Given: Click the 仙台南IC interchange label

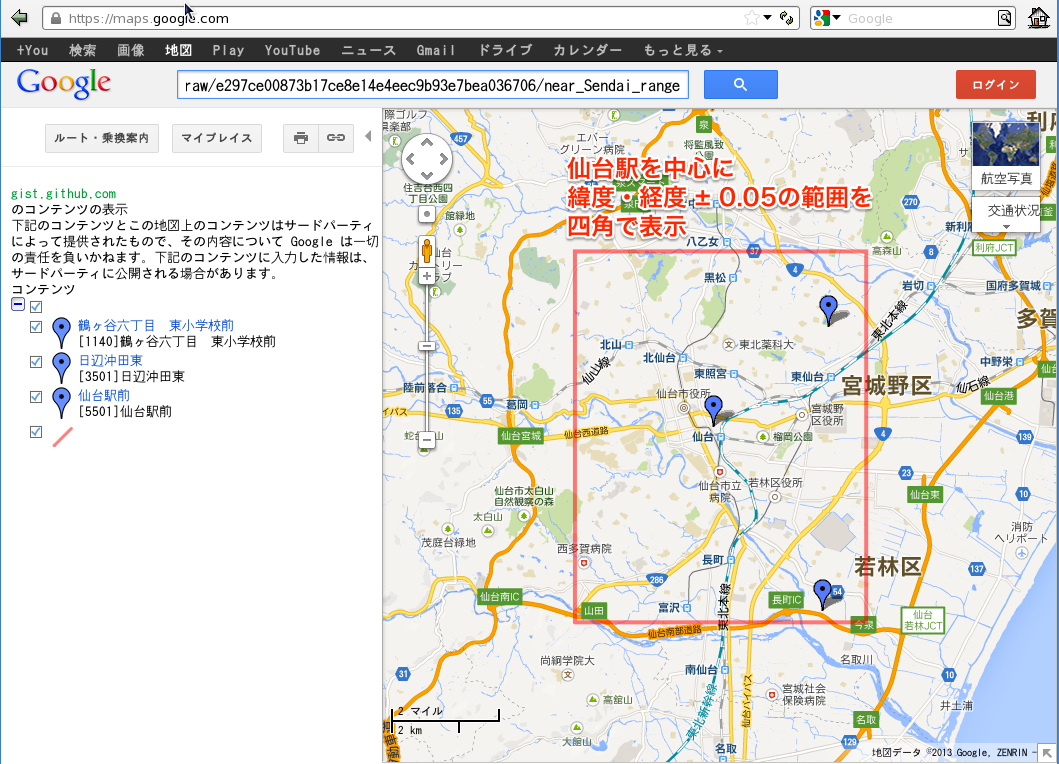Looking at the screenshot, I should tap(500, 596).
